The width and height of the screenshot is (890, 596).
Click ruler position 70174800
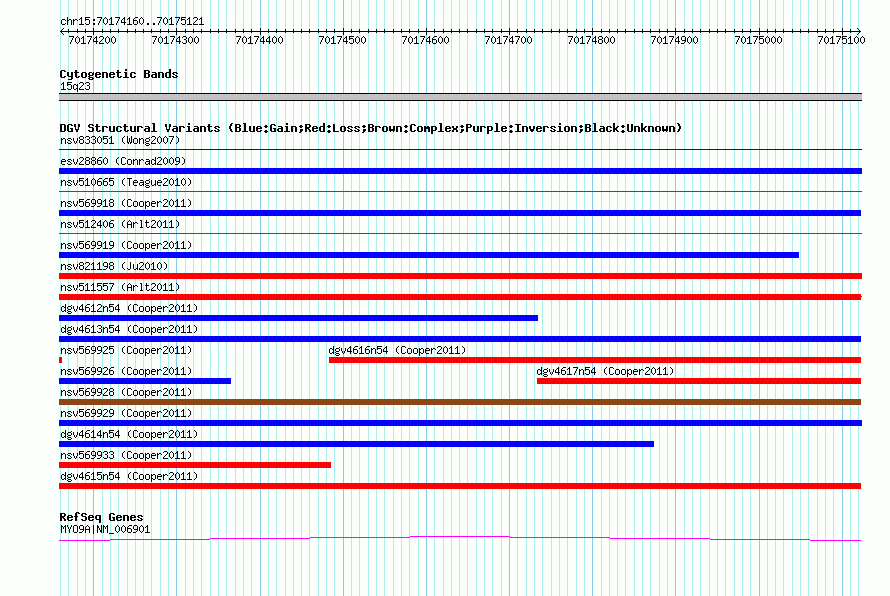point(591,40)
